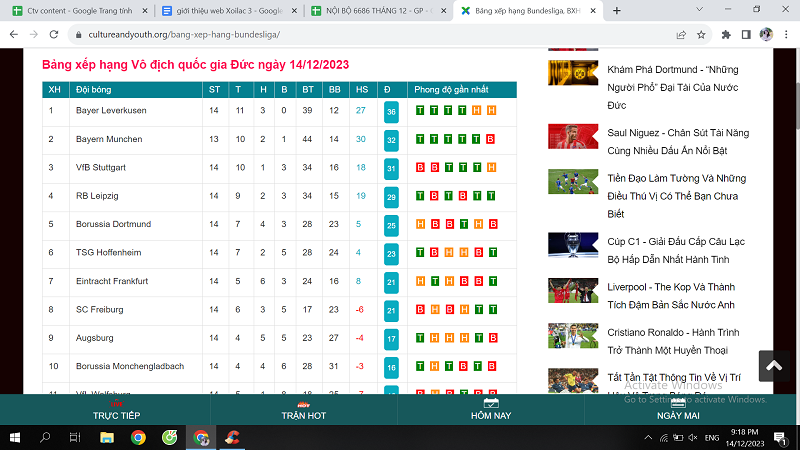Open tab search chevron
800x450 pixels.
point(699,9)
